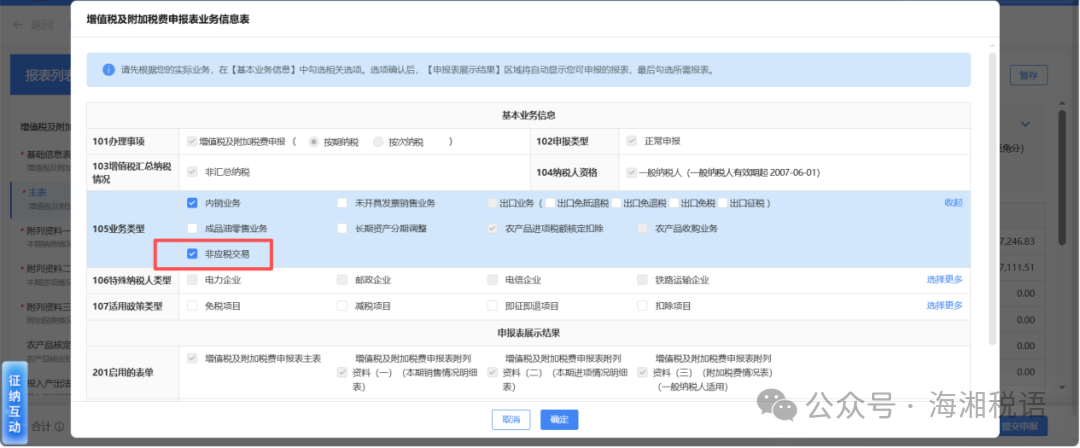Click the 取消 button
Image resolution: width=1080 pixels, height=448 pixels.
tap(511, 420)
